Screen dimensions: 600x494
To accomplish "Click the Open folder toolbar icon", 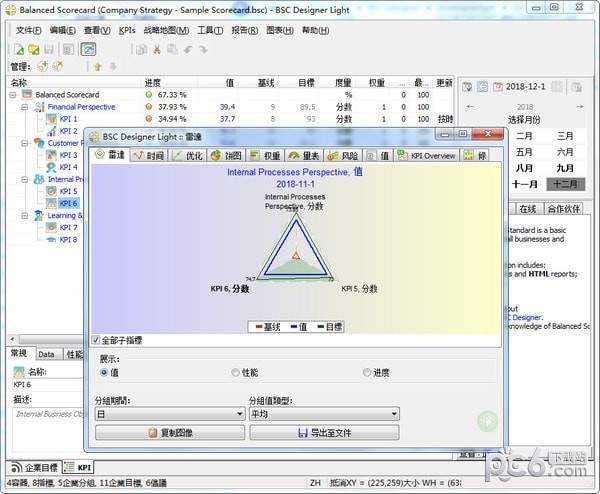I will 34,49.
